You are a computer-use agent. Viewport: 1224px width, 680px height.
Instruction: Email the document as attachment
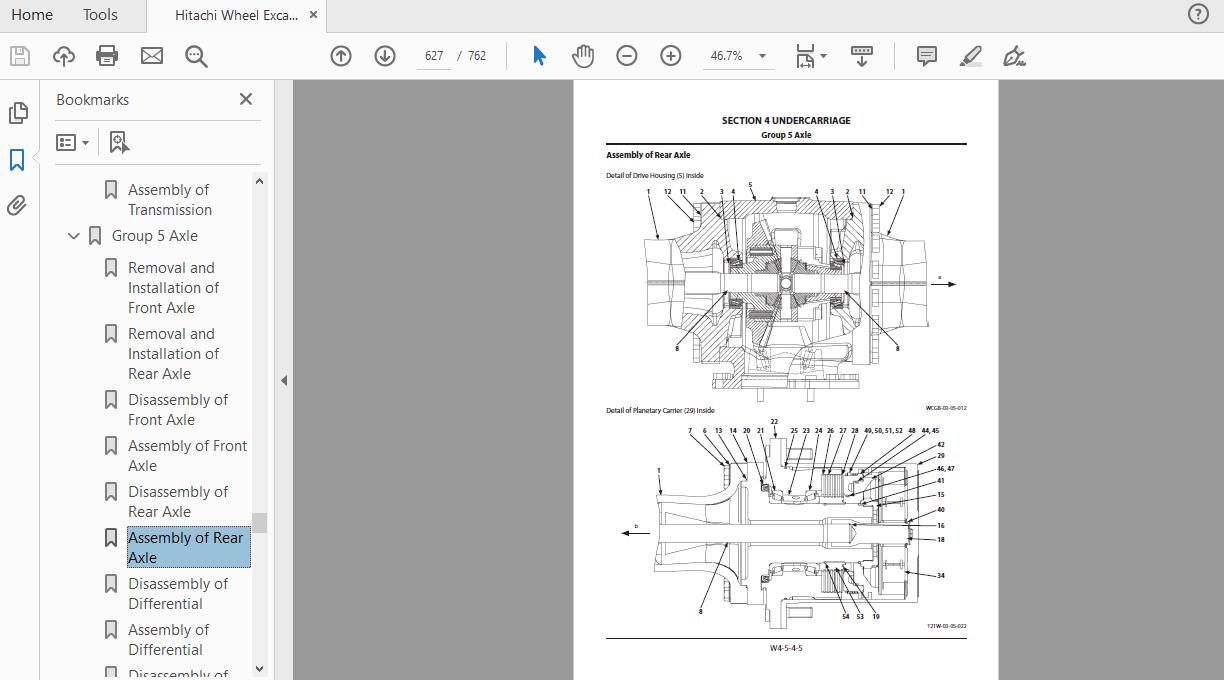coord(152,56)
